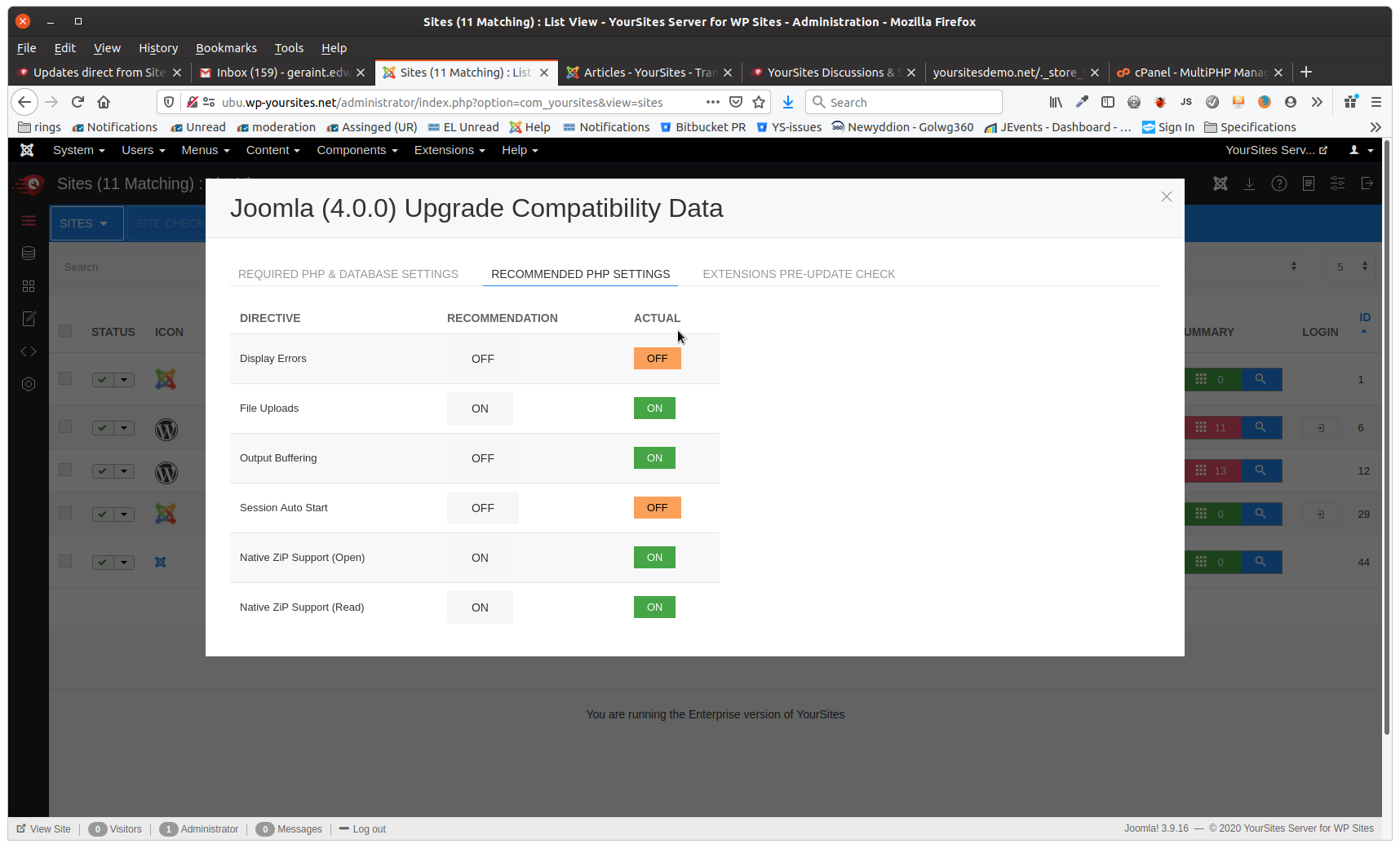The height and width of the screenshot is (848, 1400).
Task: Tick the checkbox for site ID 1 row
Action: coord(65,378)
